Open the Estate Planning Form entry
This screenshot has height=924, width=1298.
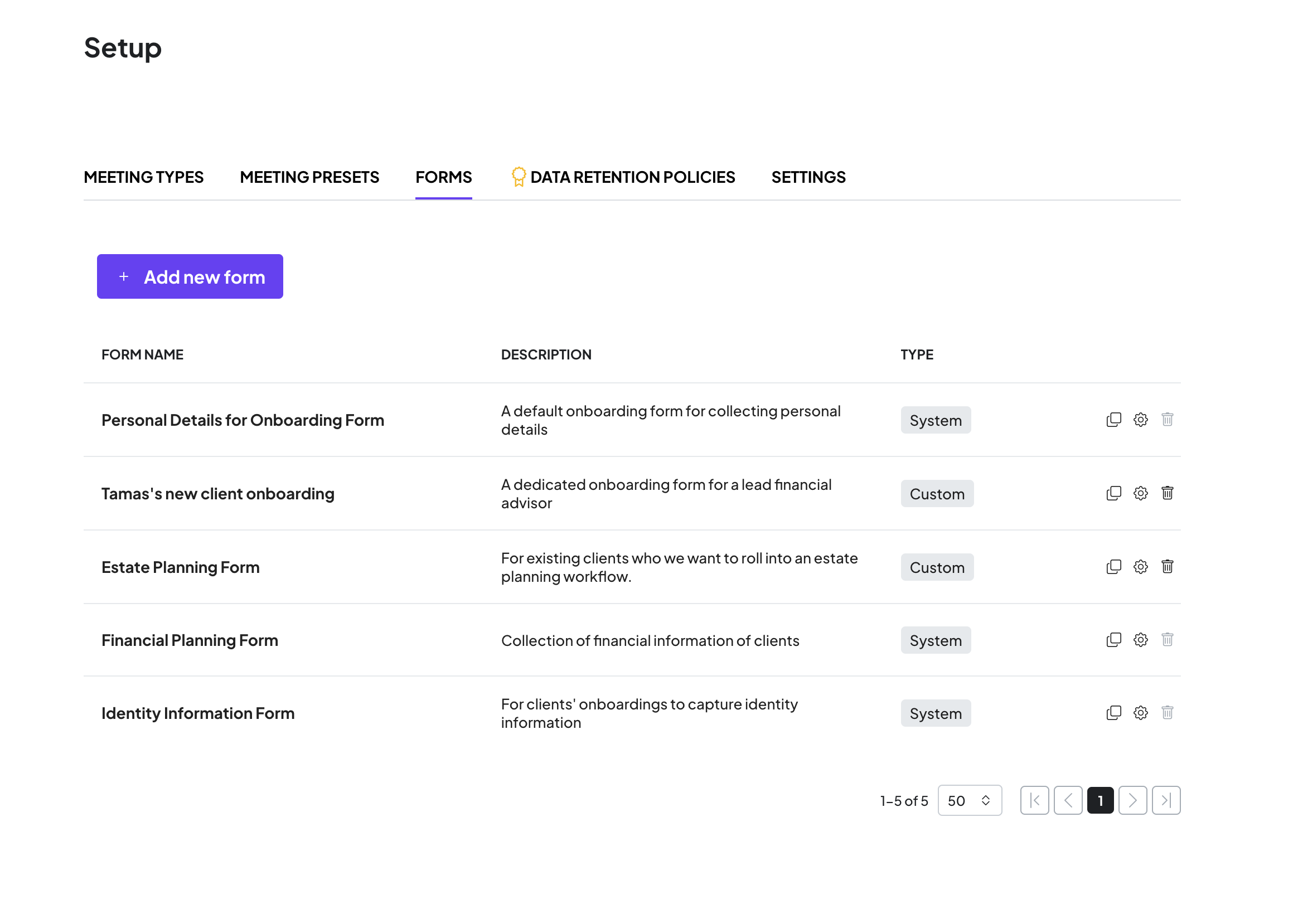click(x=181, y=567)
